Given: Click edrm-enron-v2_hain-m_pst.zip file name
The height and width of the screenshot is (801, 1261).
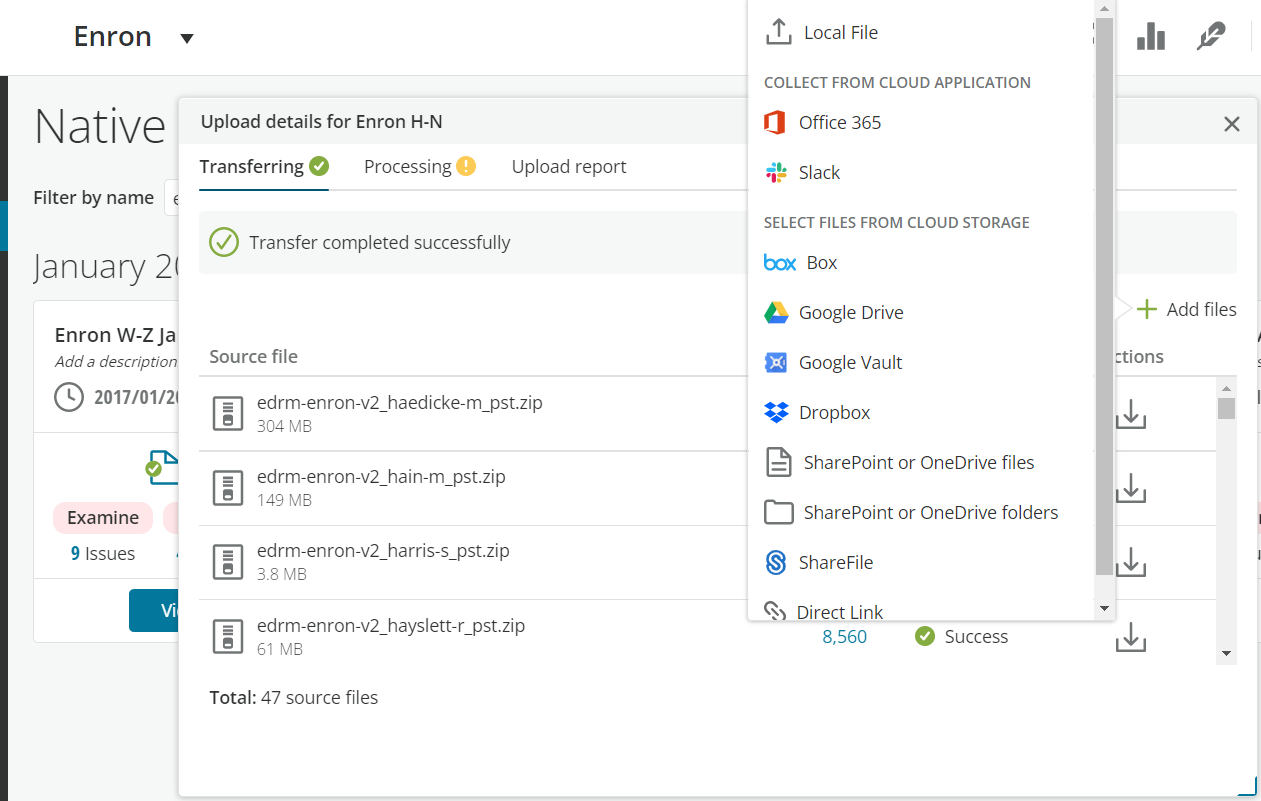Looking at the screenshot, I should (x=381, y=476).
